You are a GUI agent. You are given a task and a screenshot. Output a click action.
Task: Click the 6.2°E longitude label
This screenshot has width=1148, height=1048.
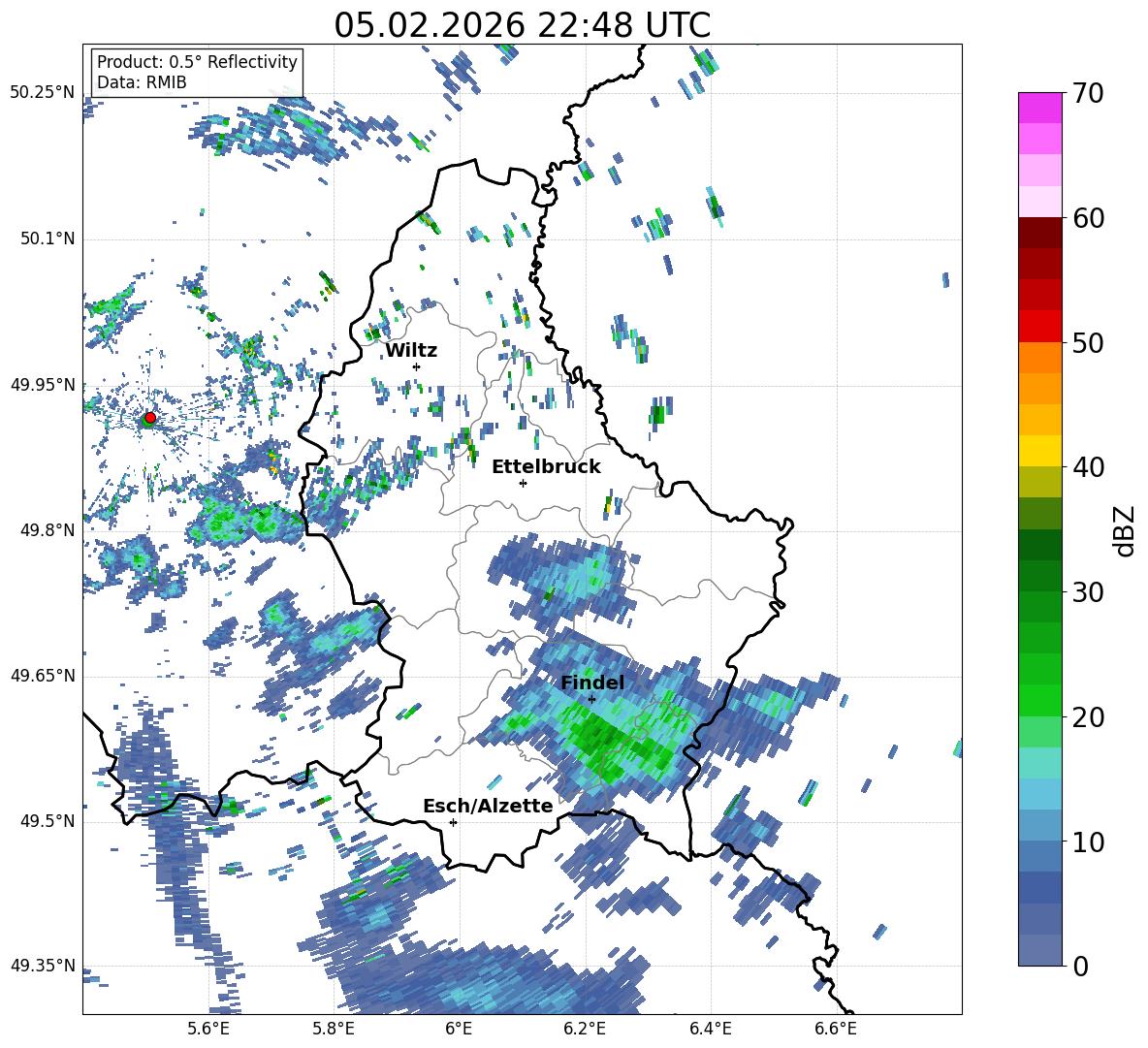click(585, 1029)
